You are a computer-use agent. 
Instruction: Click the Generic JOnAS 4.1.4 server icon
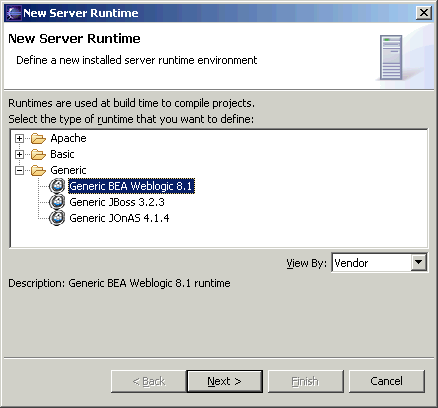(x=57, y=218)
